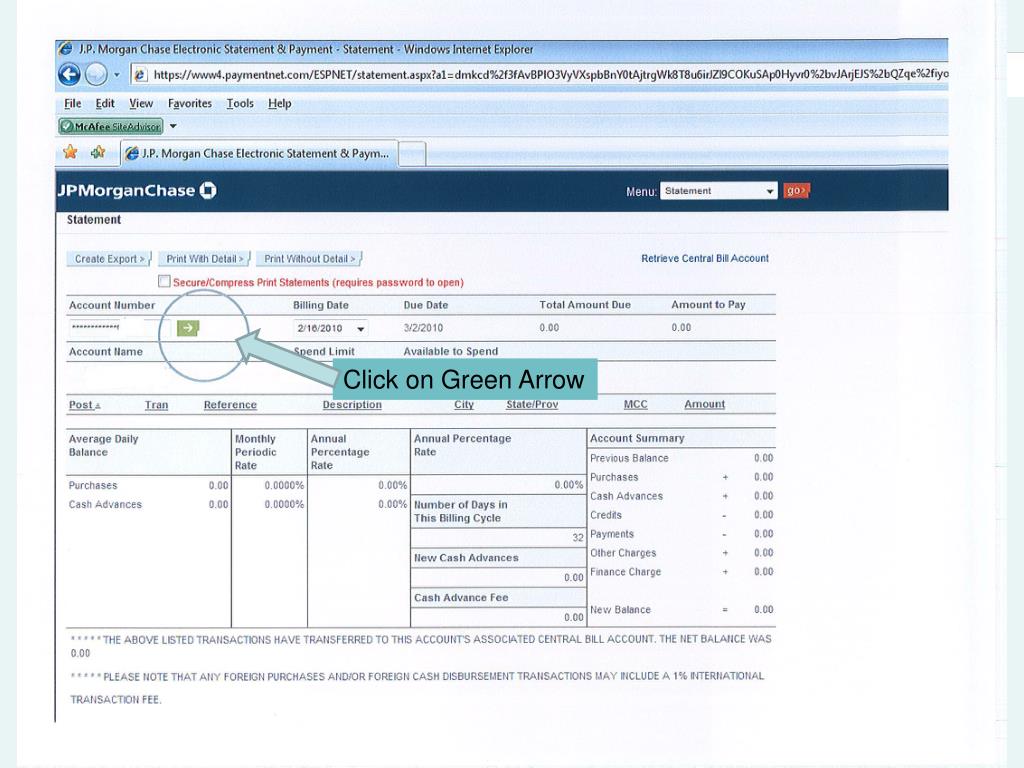Sort transactions by Reference column
The image size is (1024, 768).
click(230, 405)
